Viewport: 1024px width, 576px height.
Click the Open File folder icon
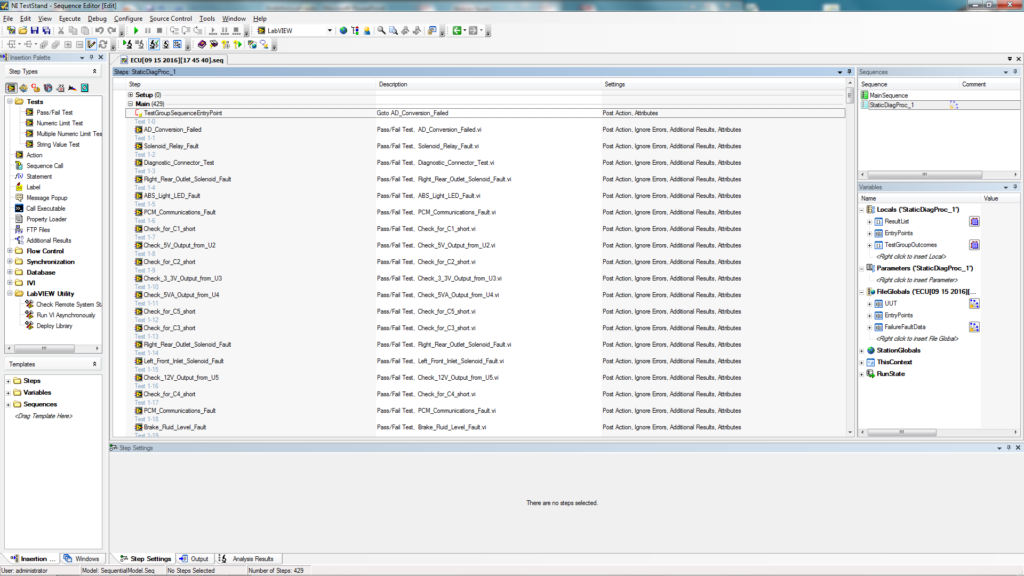click(23, 31)
